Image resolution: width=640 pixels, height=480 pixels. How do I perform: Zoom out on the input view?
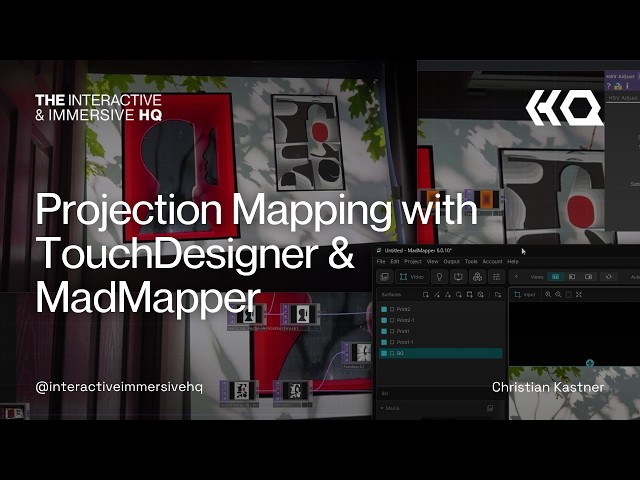coord(558,294)
